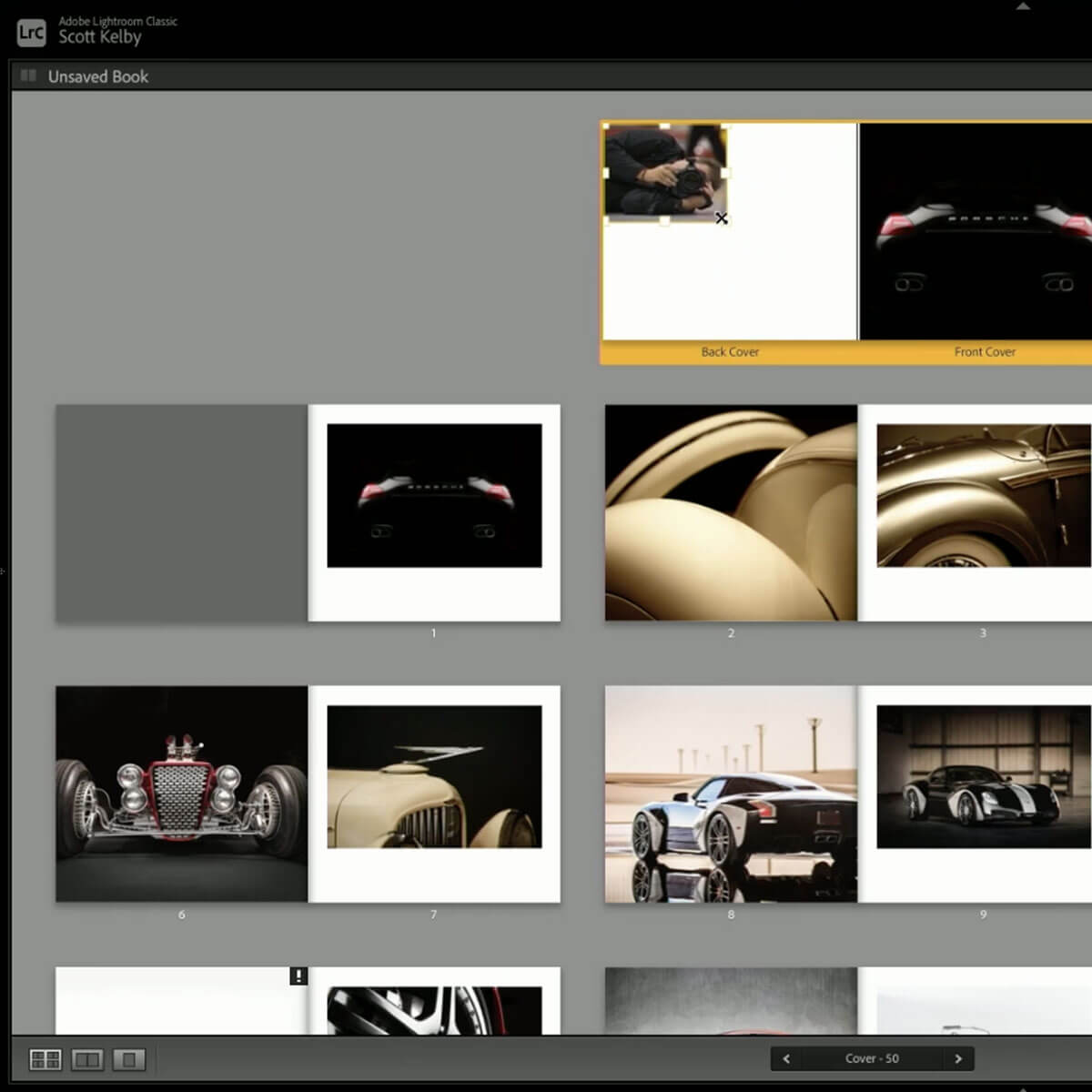1092x1092 pixels.
Task: Select the gold fender closeup on page 2
Action: (x=731, y=512)
